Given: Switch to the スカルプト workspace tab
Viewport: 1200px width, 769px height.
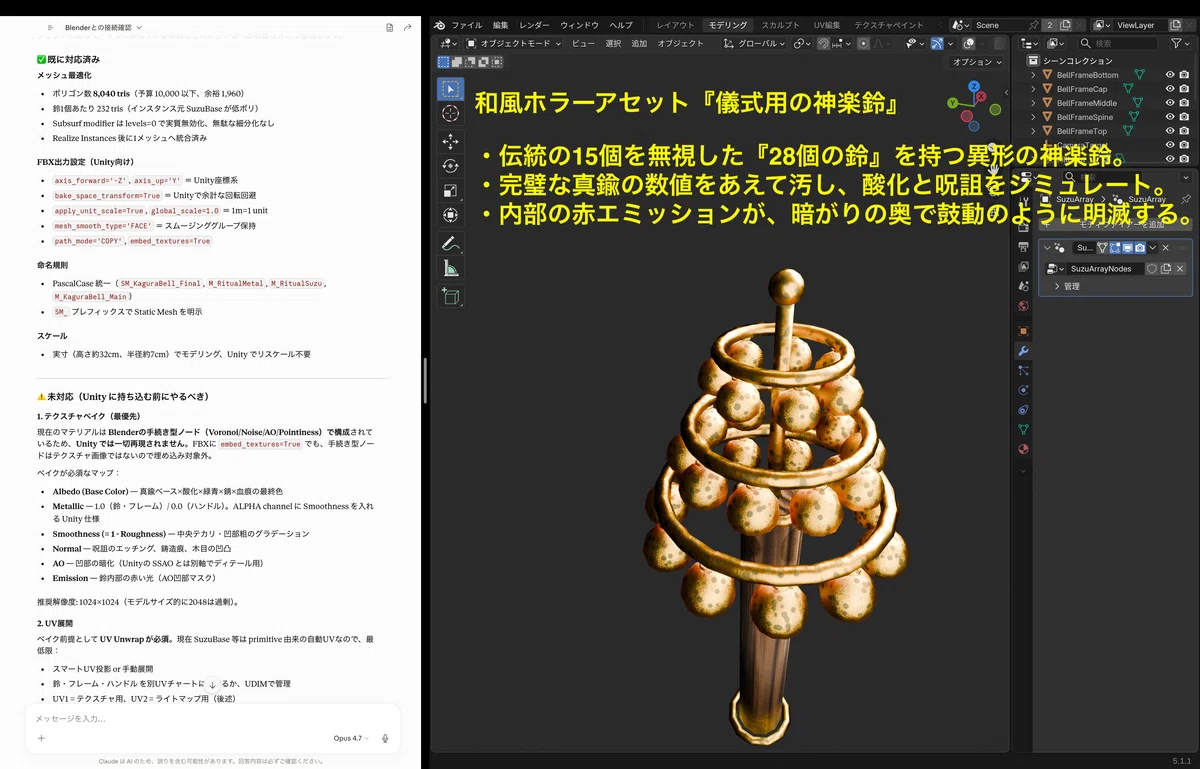Looking at the screenshot, I should pos(781,25).
